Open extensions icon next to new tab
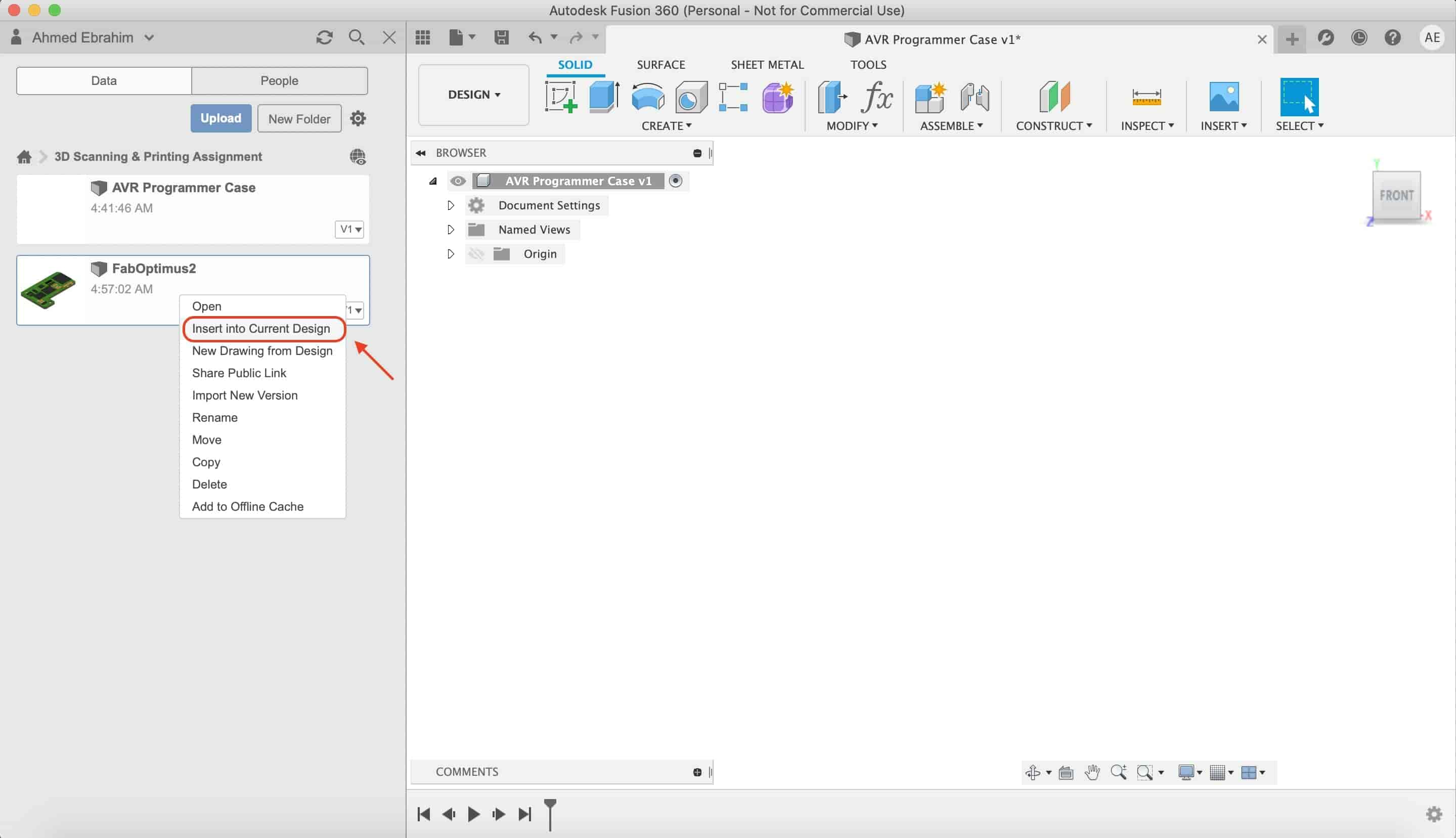Screen dimensions: 1456x838 coord(1326,38)
